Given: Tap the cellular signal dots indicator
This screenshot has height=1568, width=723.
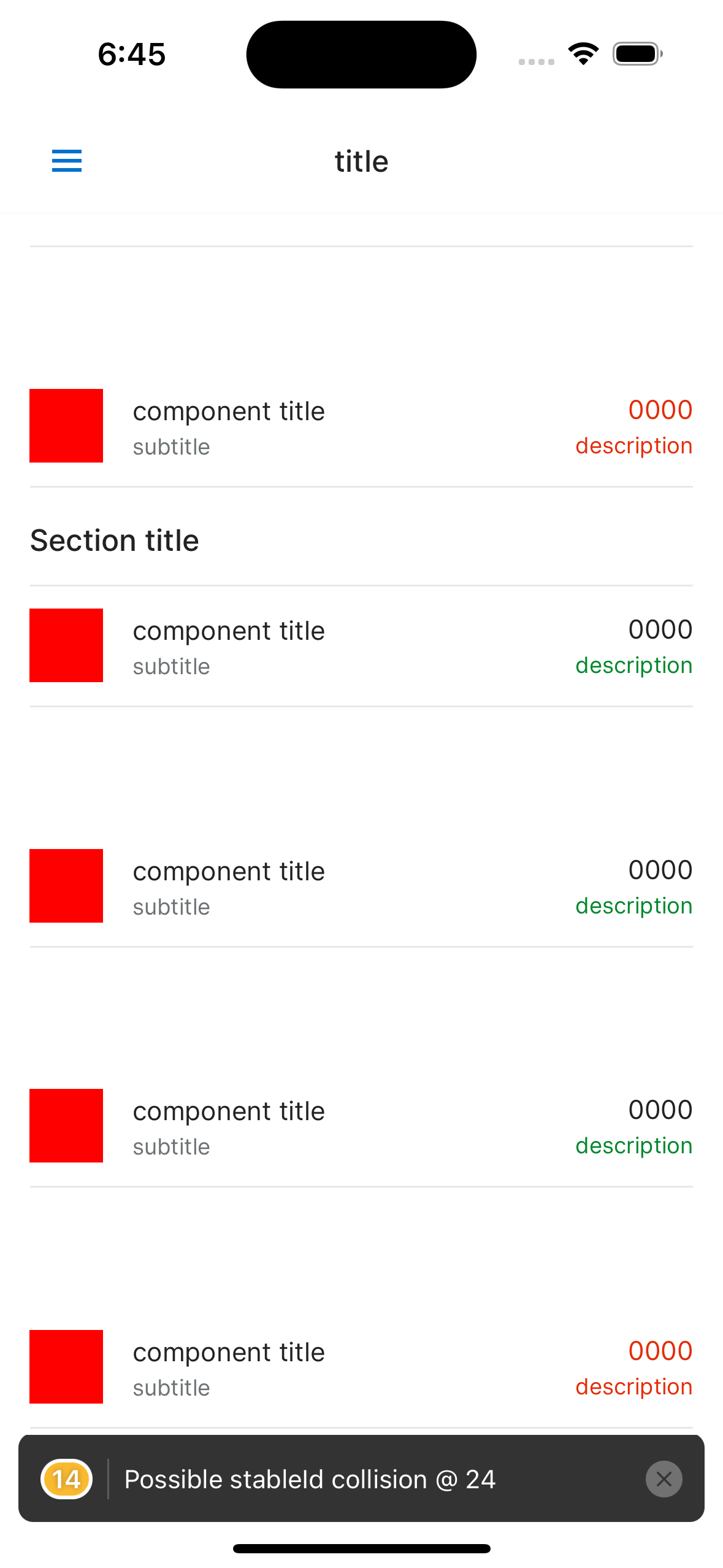Looking at the screenshot, I should coord(535,61).
